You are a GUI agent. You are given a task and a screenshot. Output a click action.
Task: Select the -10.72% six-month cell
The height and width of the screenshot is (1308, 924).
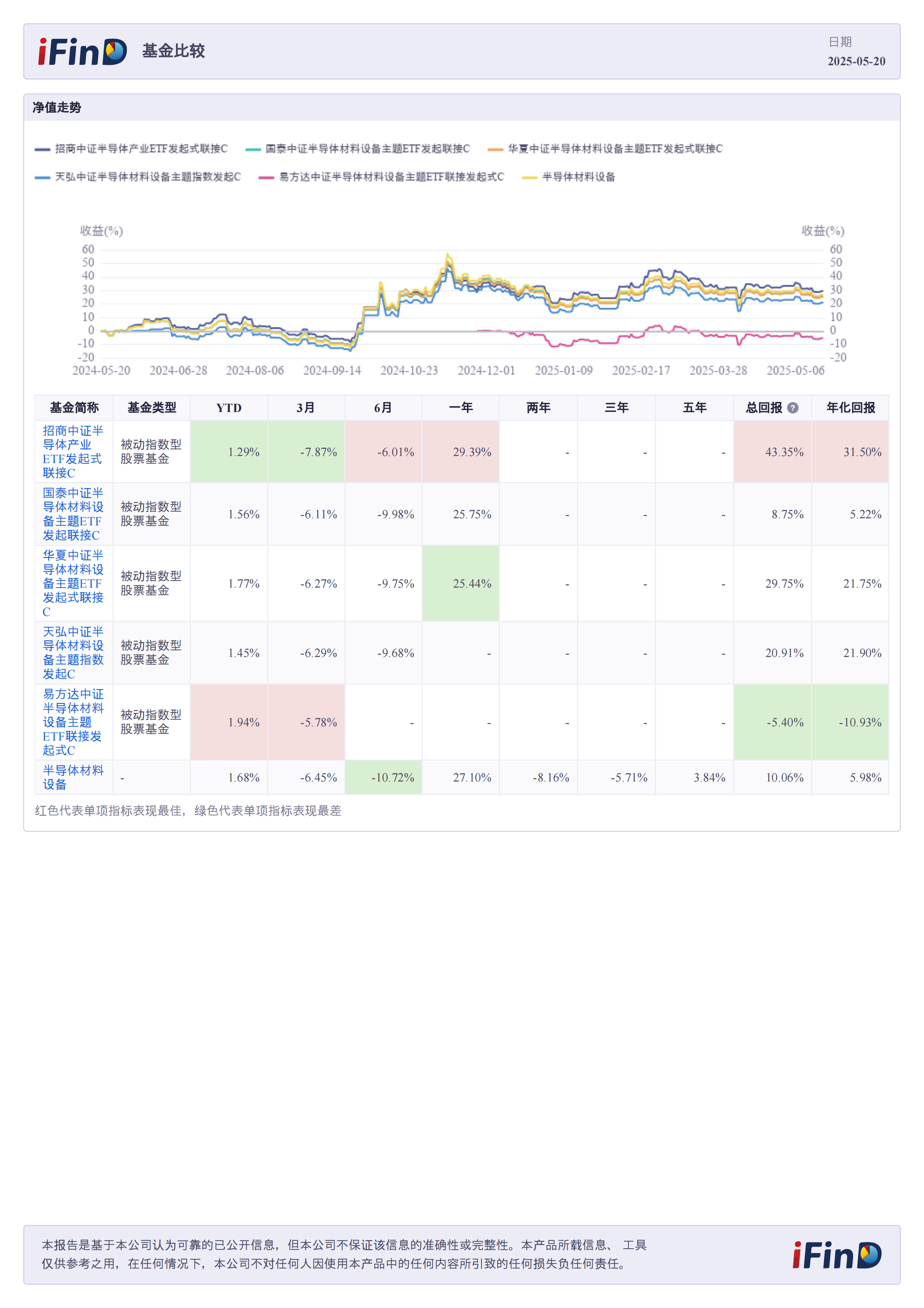pos(383,778)
